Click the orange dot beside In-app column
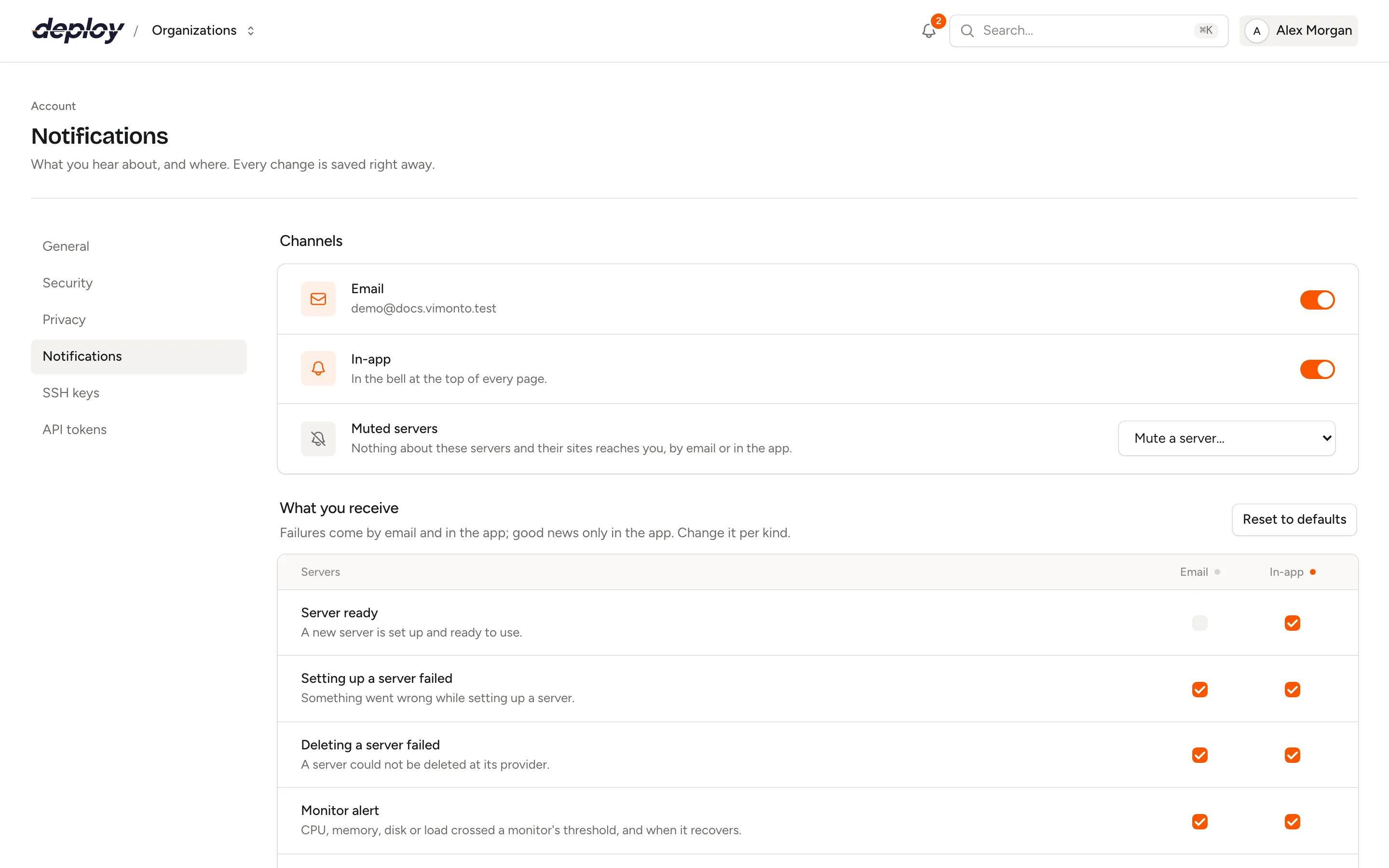The image size is (1389, 868). point(1313,572)
